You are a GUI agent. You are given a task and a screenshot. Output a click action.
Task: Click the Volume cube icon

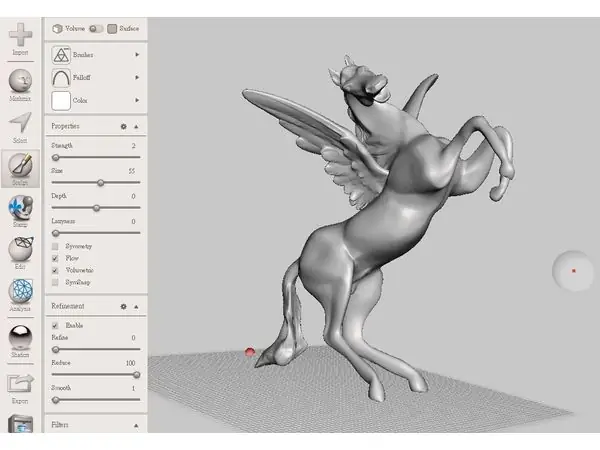tap(57, 29)
